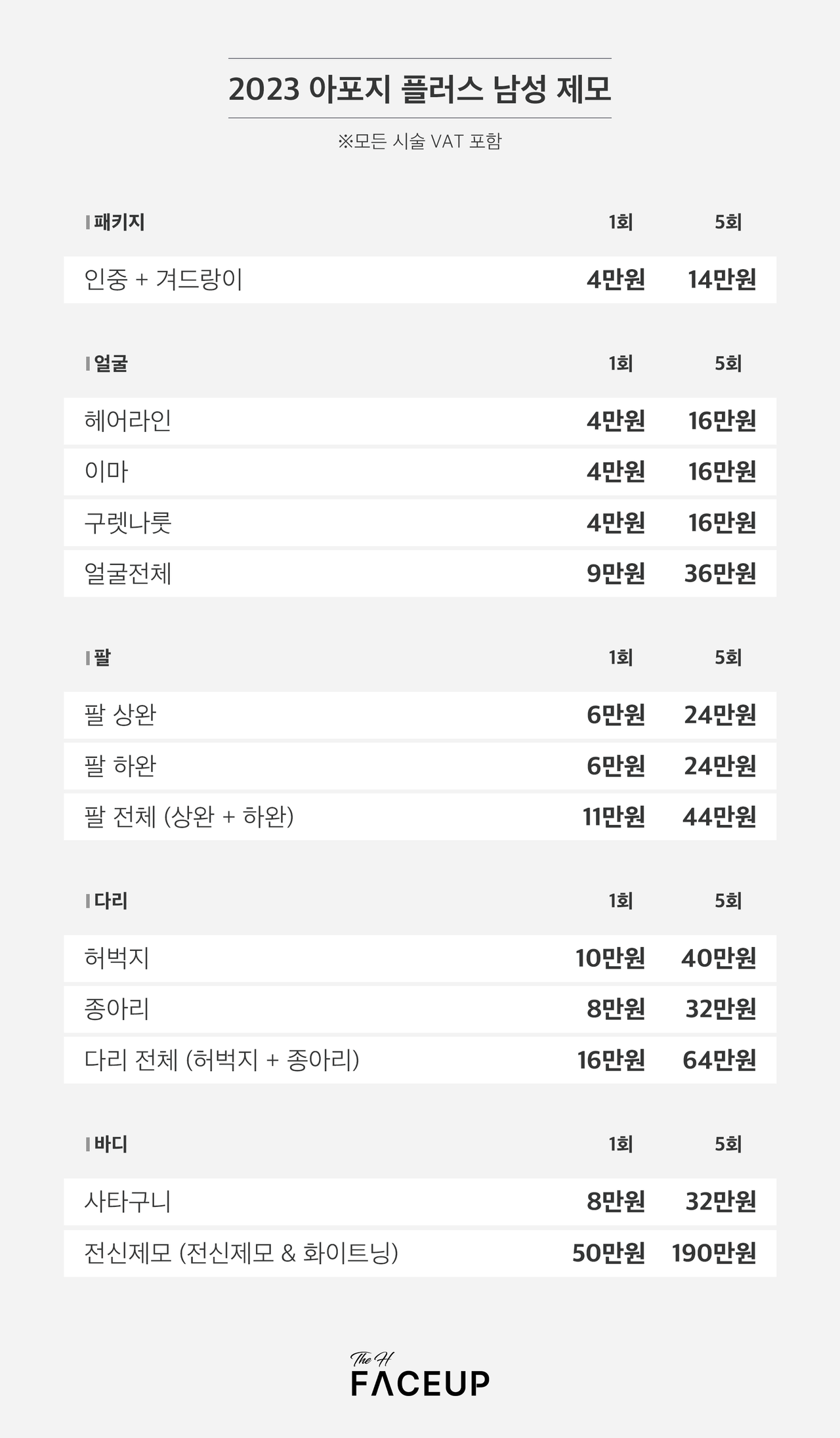Viewport: 840px width, 1438px height.
Task: Click the 얼굴전체 36만원 price
Action: pos(721,574)
